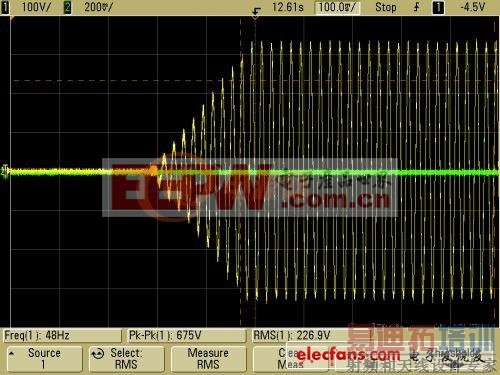The width and height of the screenshot is (500, 375).
Task: Click the Clear Meas softkey
Action: 290,358
